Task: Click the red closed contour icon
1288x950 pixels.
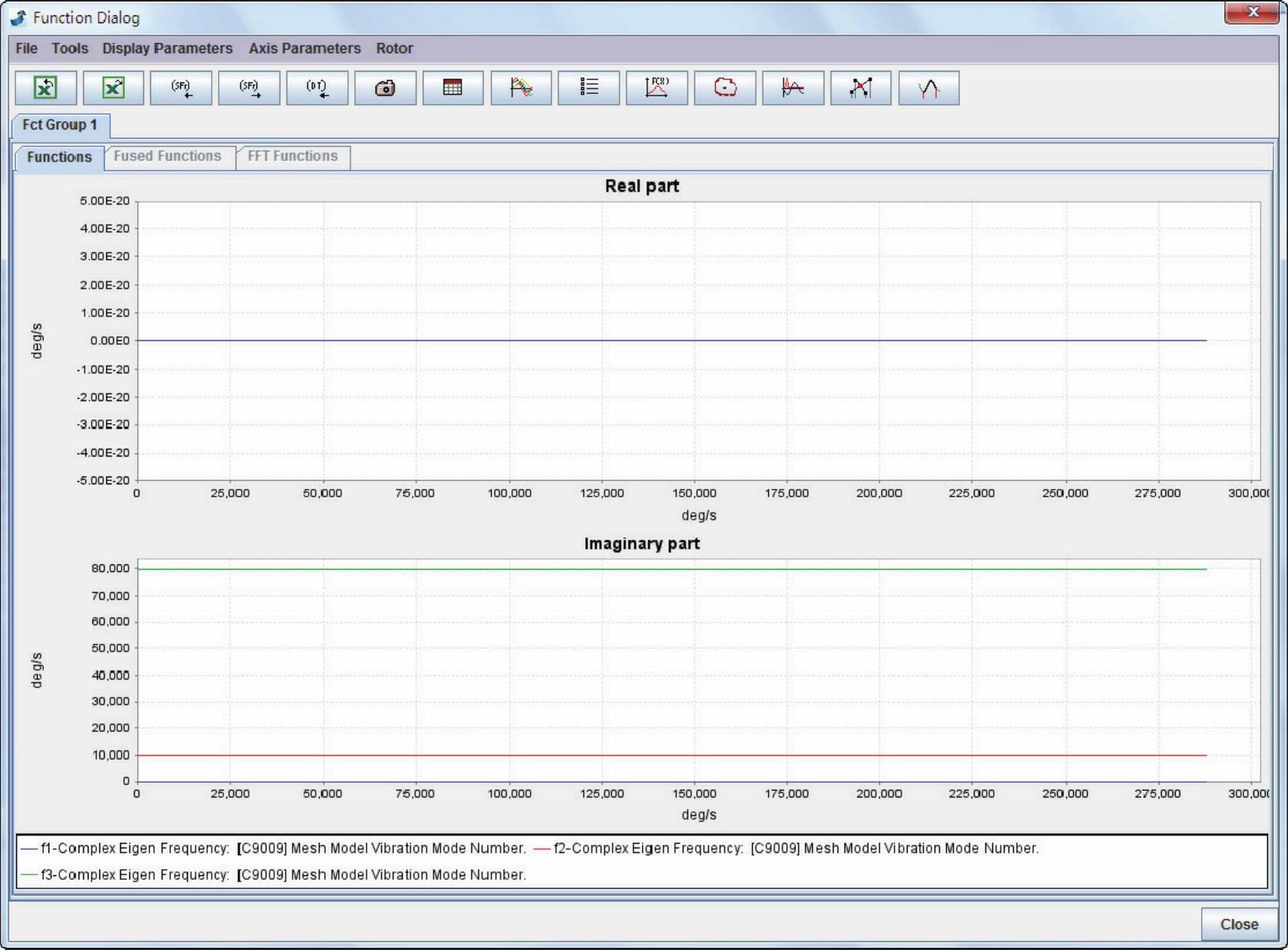Action: pos(724,88)
